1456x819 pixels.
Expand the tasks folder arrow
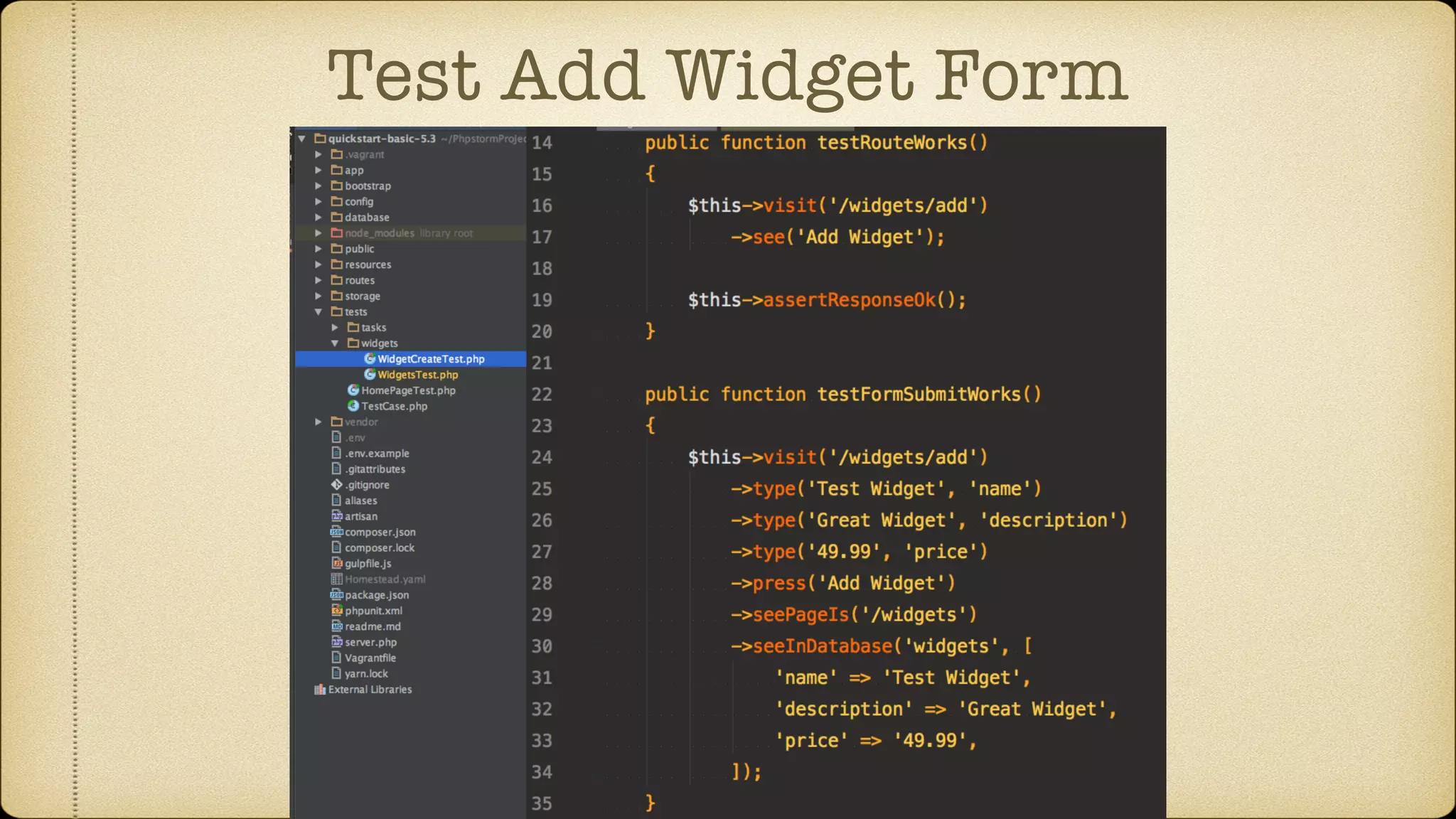pos(335,327)
